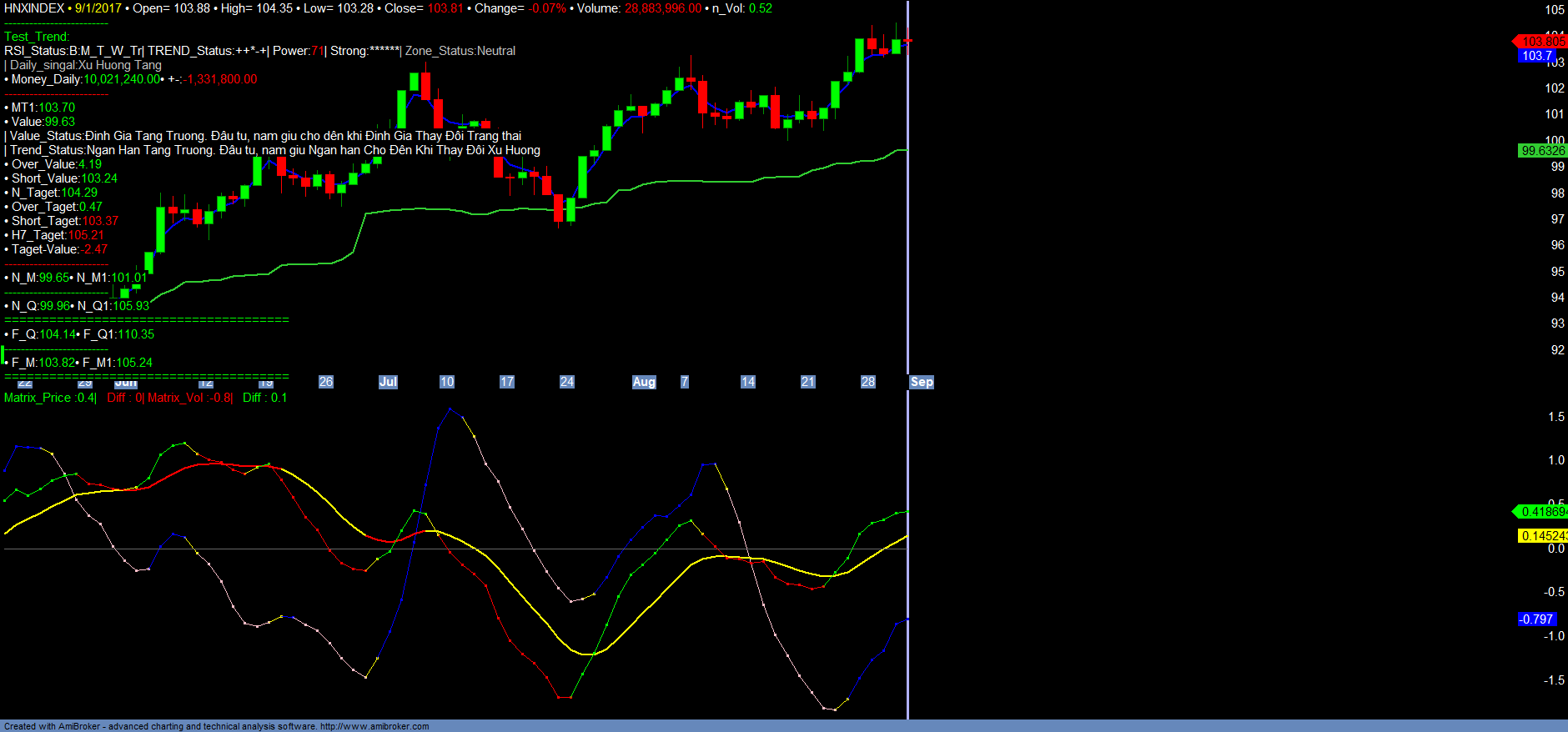Screen dimensions: 1568x732
Task: Open the amibroker.com link in footer
Action: [x=374, y=726]
